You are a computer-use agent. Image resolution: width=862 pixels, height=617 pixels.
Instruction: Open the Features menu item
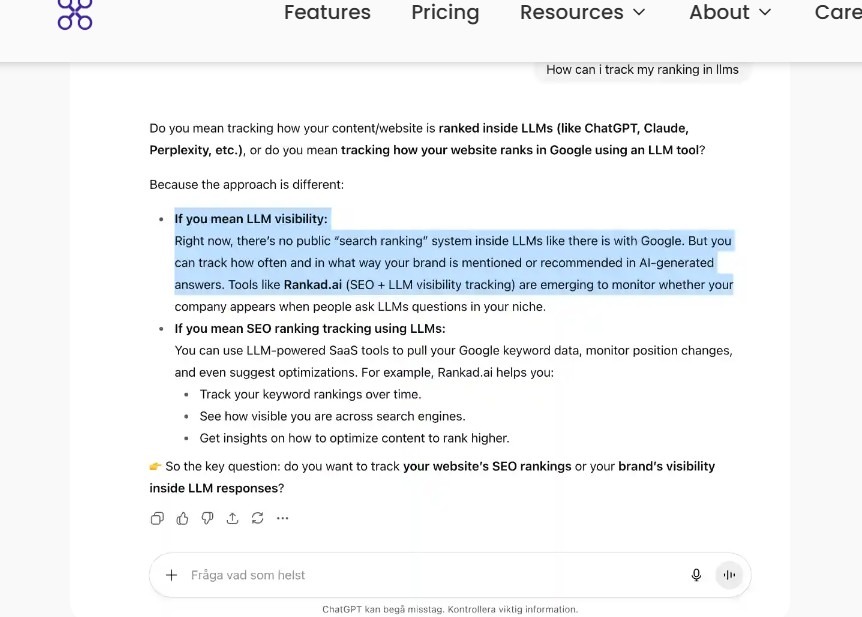[327, 12]
